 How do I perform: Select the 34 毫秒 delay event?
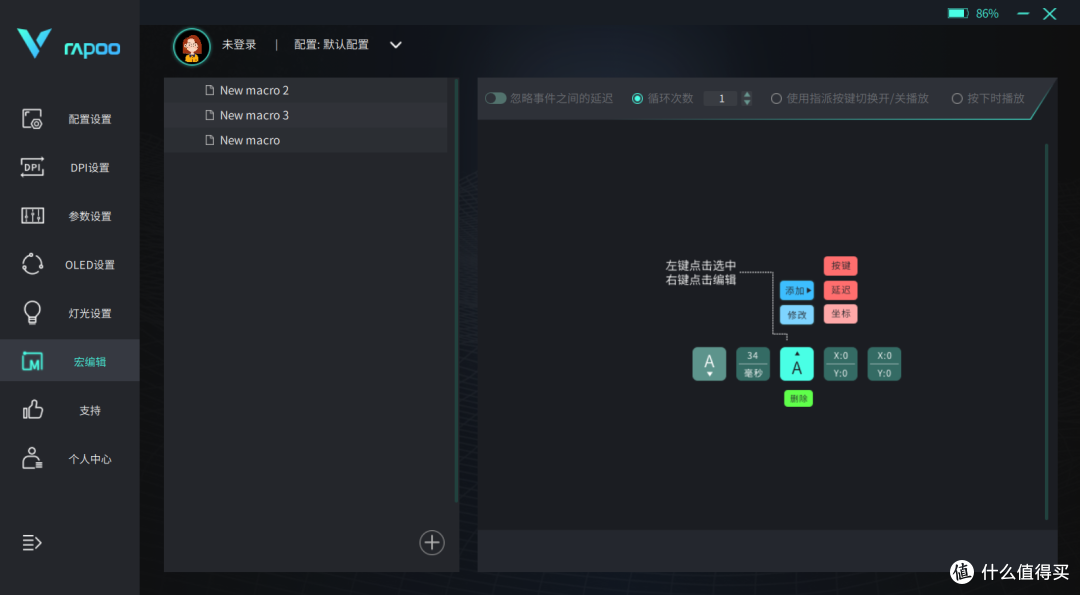(753, 364)
